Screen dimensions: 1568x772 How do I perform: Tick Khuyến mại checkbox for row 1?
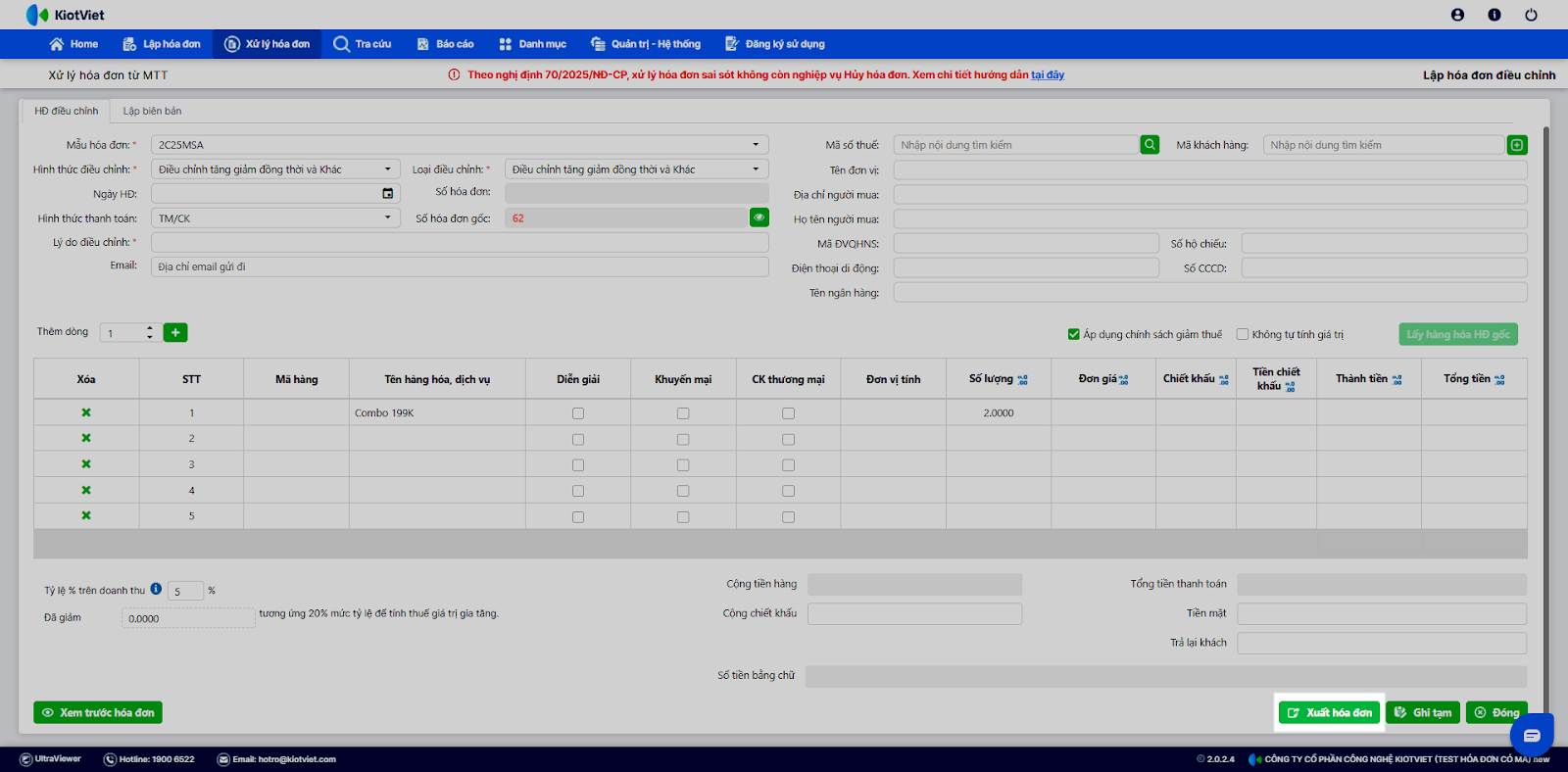pos(683,413)
